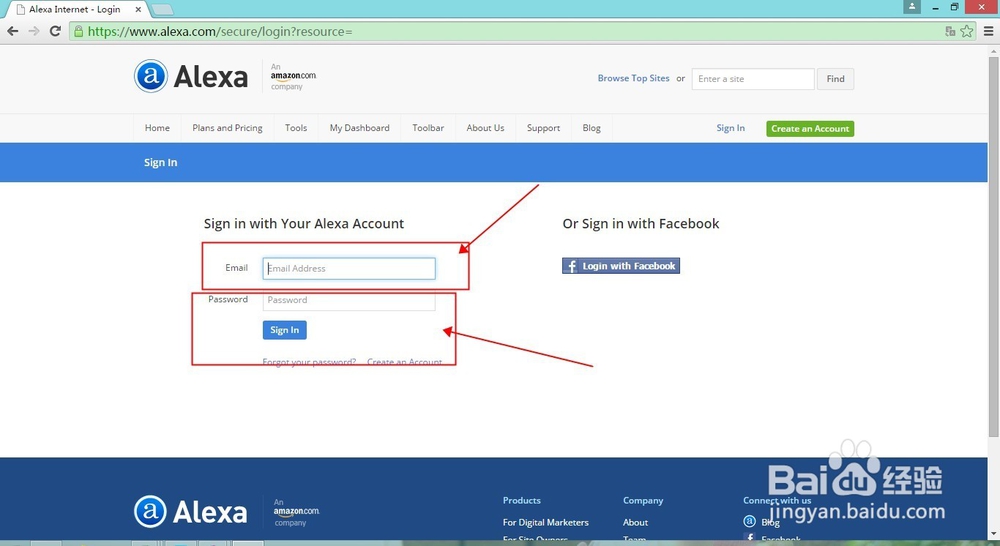
Task: Click the Alexa logo in footer
Action: click(x=191, y=512)
